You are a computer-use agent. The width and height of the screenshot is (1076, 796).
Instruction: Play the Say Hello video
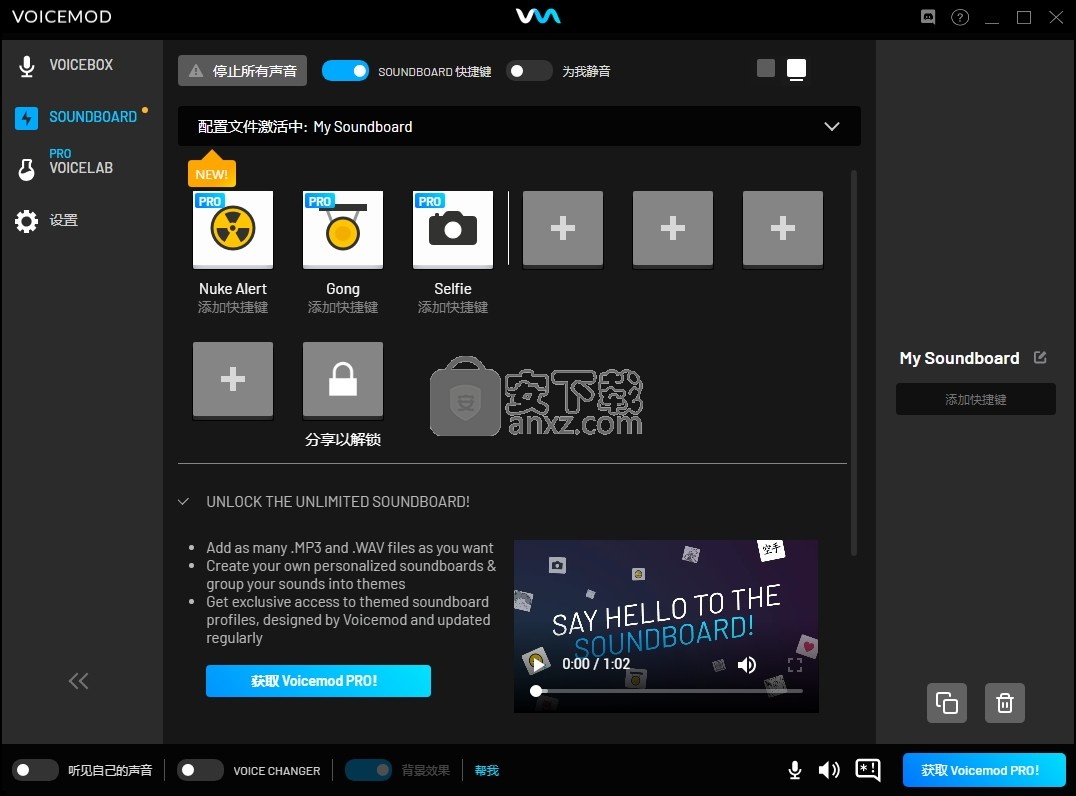coord(537,664)
